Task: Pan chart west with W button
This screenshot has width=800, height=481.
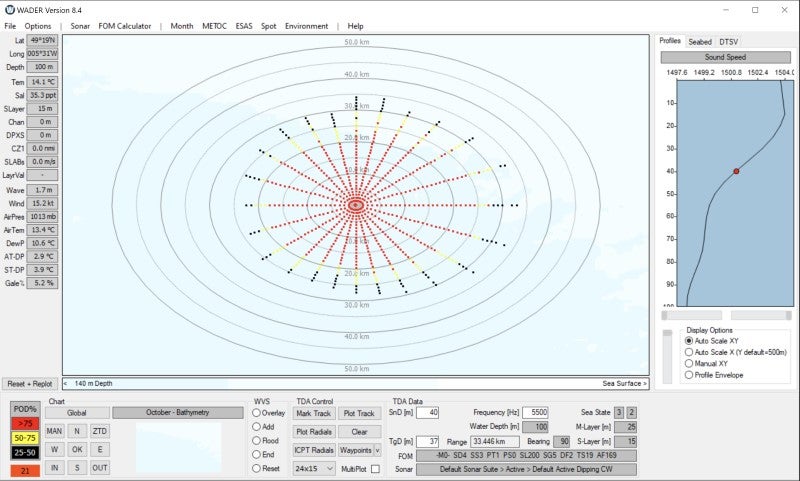Action: tap(54, 449)
